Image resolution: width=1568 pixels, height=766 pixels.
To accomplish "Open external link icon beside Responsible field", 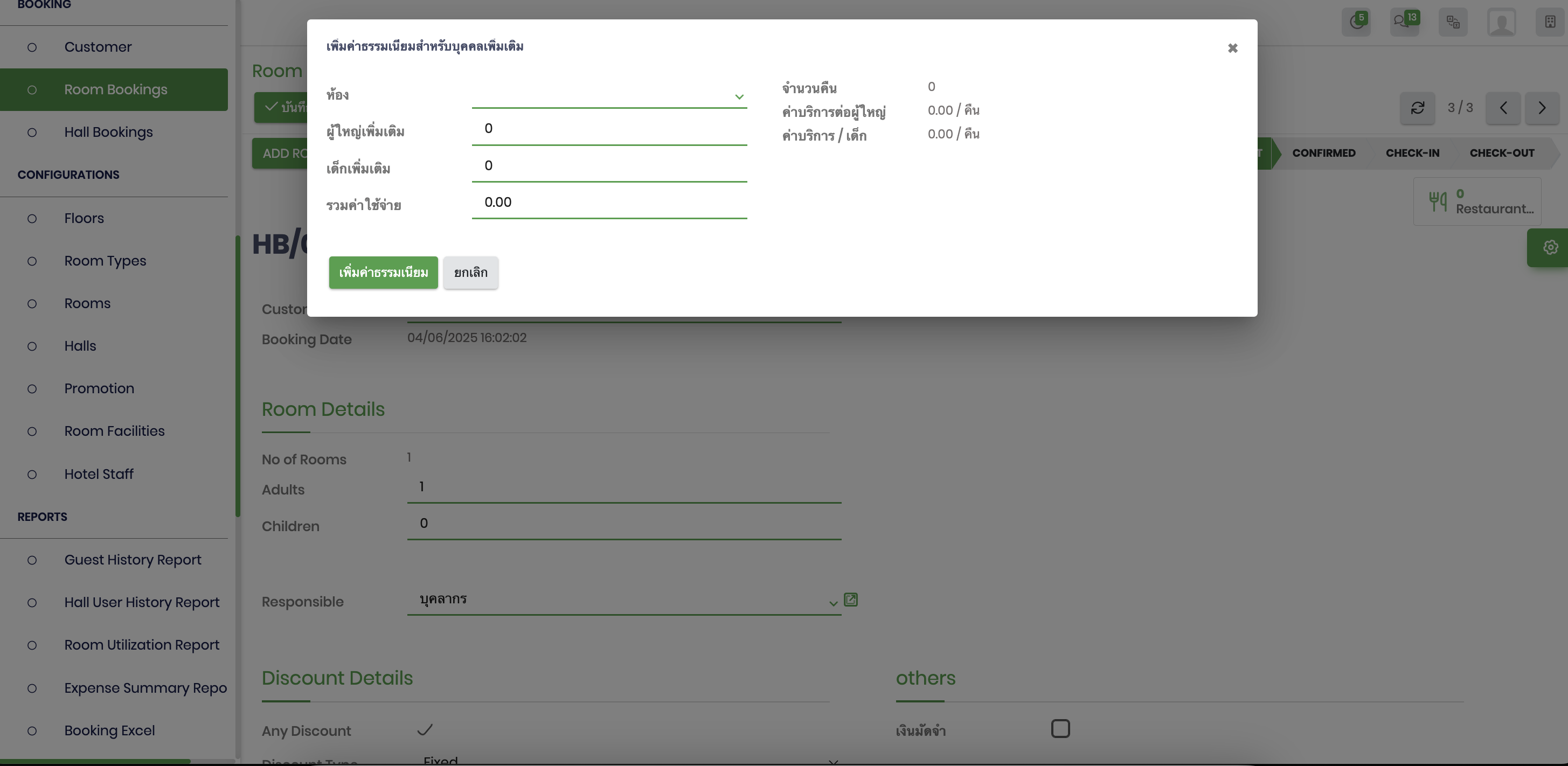I will pyautogui.click(x=850, y=600).
